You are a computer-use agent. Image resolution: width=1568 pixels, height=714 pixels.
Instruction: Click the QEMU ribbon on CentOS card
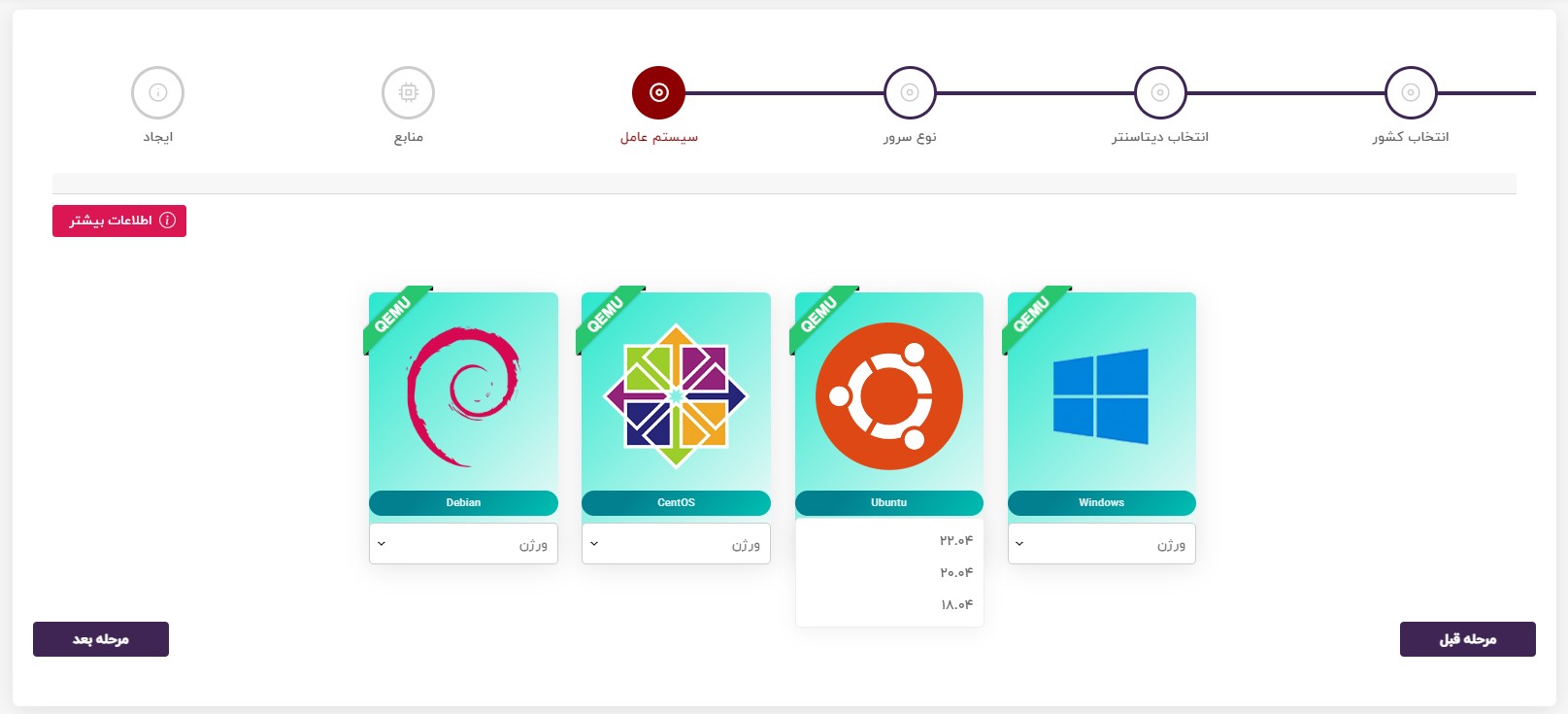click(608, 317)
